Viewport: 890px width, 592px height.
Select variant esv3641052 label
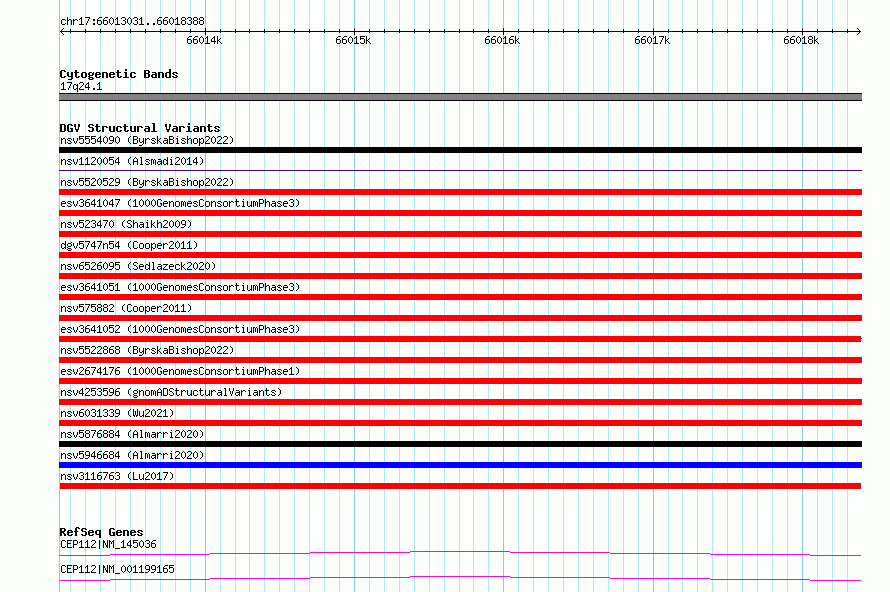click(x=180, y=329)
